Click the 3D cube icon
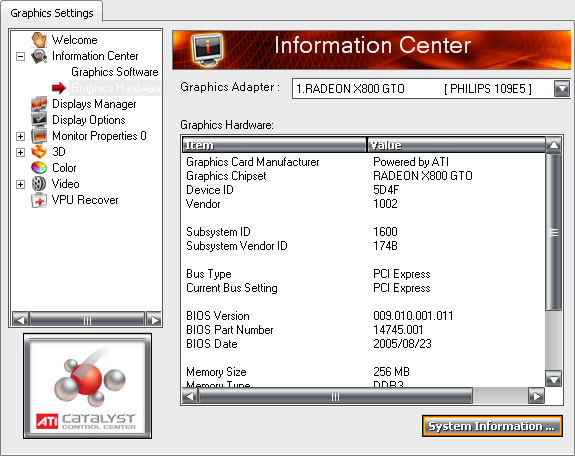Screen dimensions: 575x456 pos(39,152)
